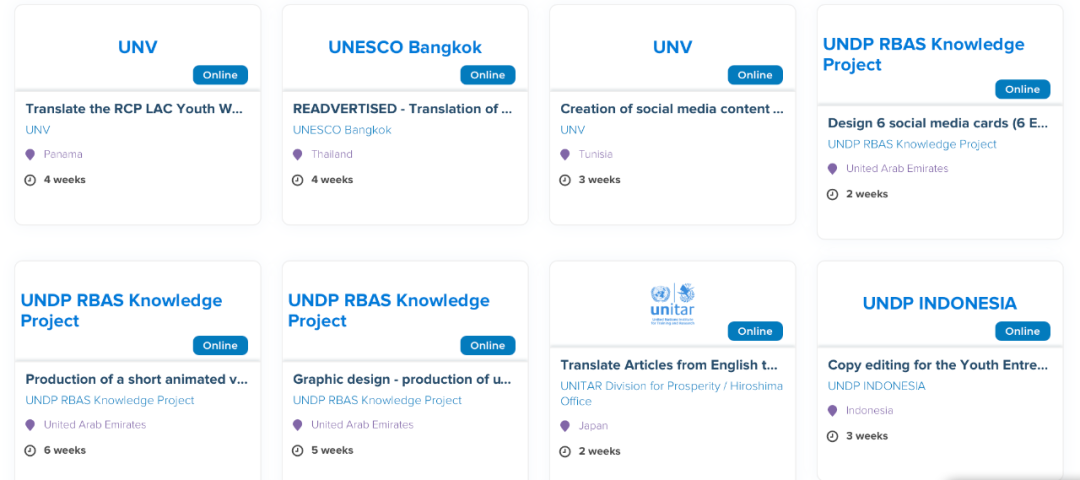Click the location pin icon beside Japan
Screen dimensions: 1080x480
565,426
